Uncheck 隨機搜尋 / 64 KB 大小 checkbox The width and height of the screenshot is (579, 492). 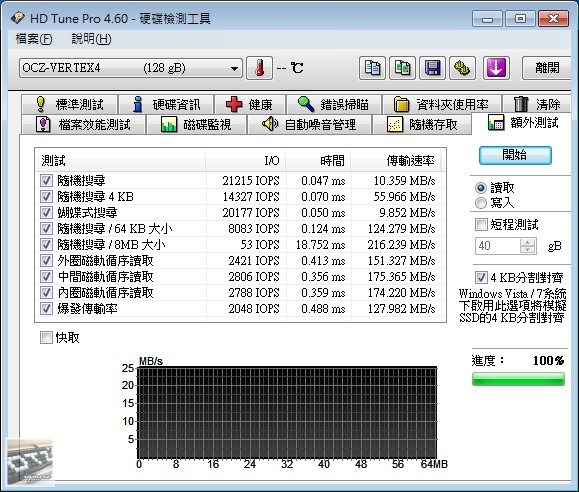point(46,229)
